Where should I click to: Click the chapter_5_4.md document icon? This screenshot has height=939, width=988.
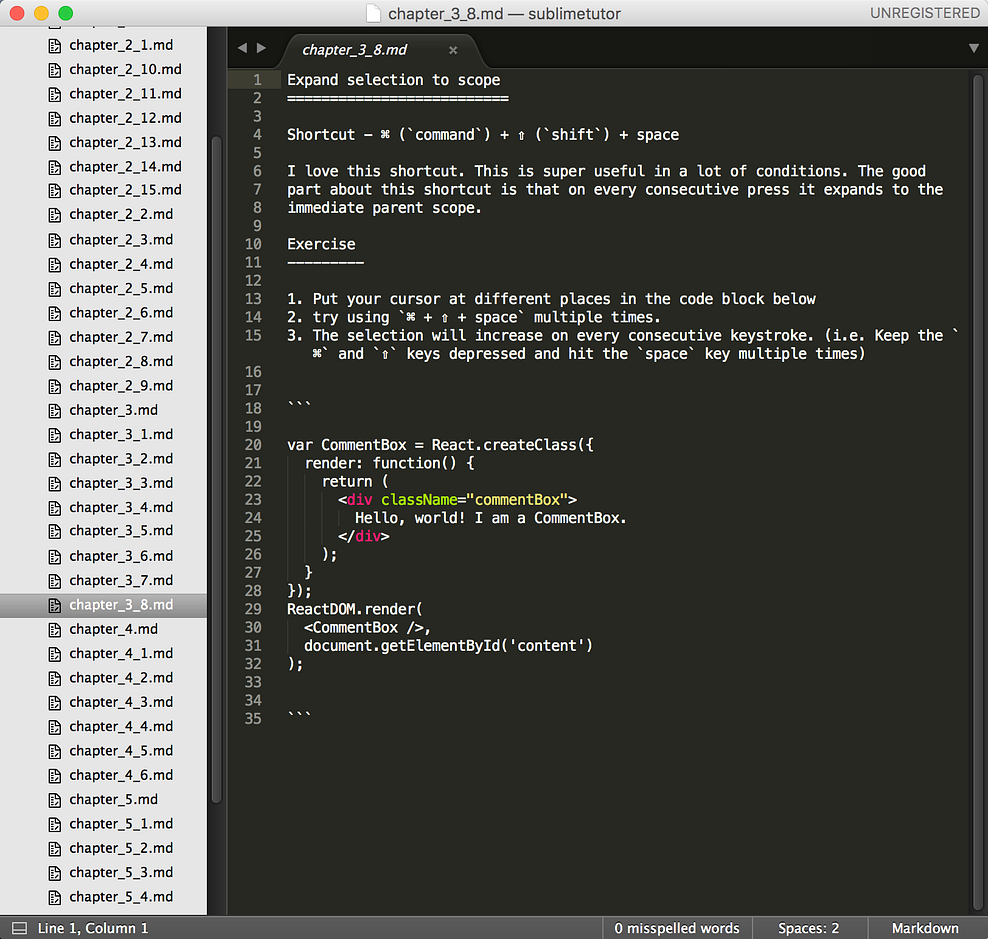(x=57, y=896)
